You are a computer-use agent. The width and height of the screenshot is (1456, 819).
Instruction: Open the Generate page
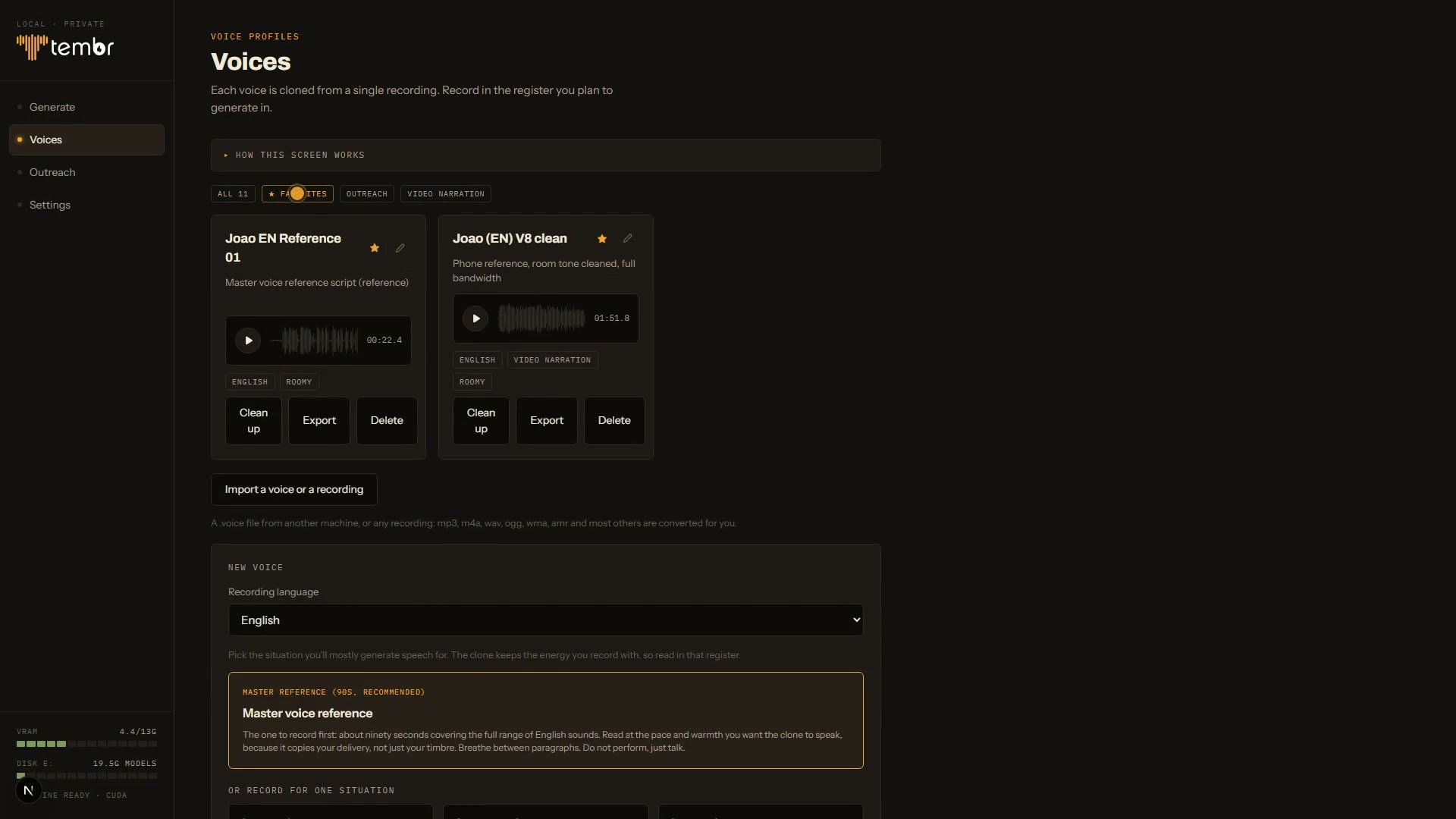(x=86, y=107)
